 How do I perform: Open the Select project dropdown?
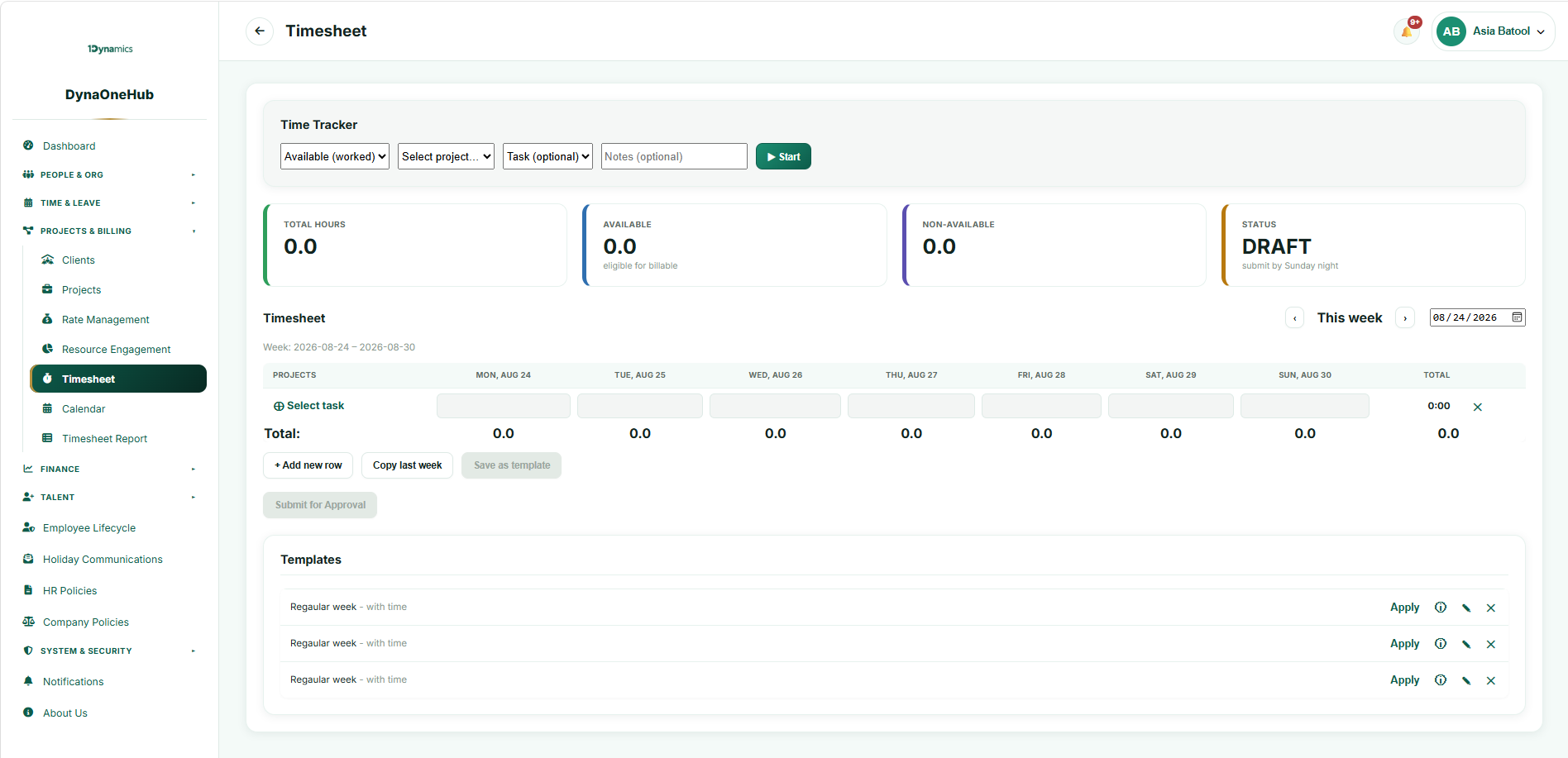[446, 156]
